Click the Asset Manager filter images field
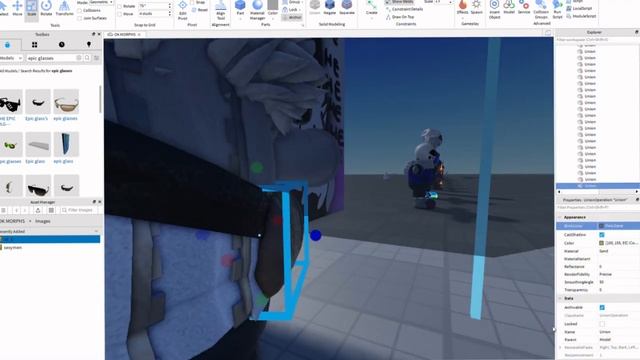Screen dimensions: 640x360 click(x=80, y=210)
